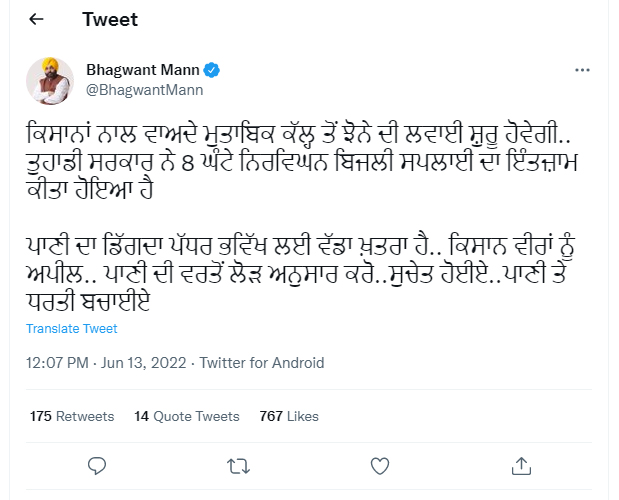Reply to the tweet via speech-bubble icon

97,465
